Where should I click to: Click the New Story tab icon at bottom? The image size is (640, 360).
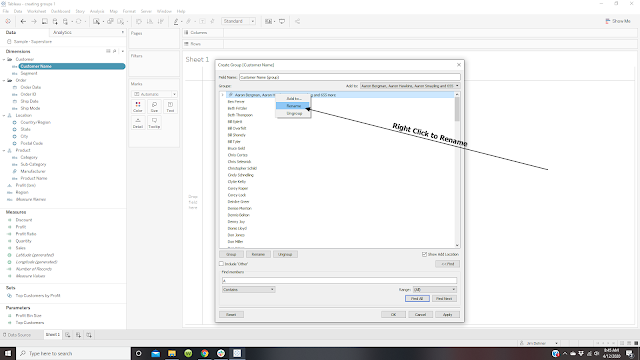89,335
